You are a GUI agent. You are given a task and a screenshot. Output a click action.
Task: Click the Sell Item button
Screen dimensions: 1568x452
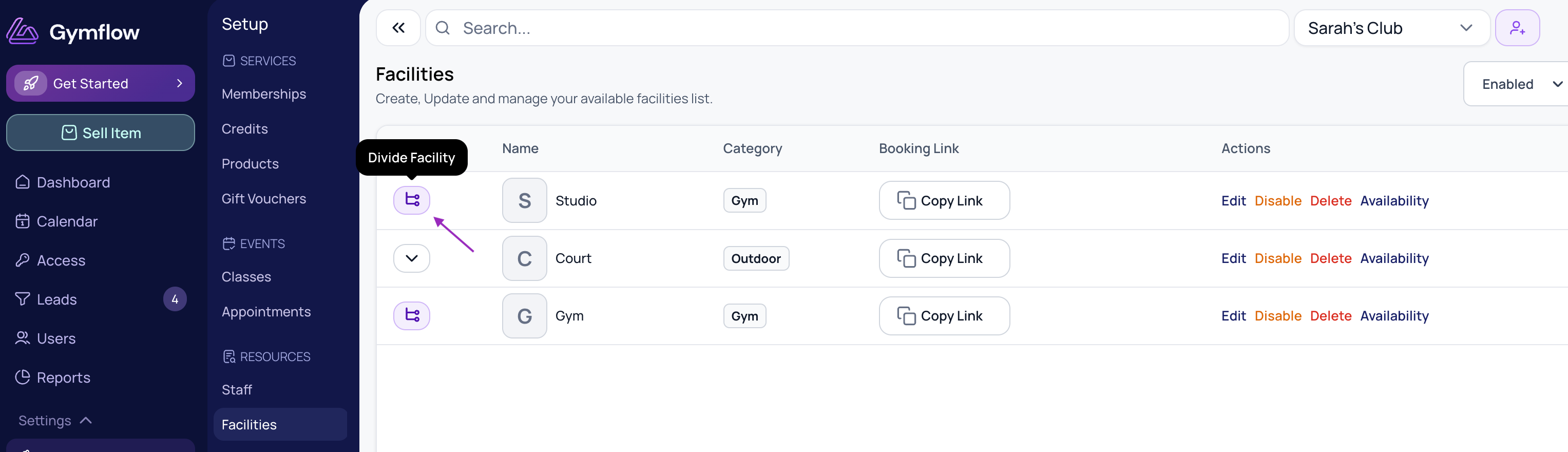click(101, 133)
